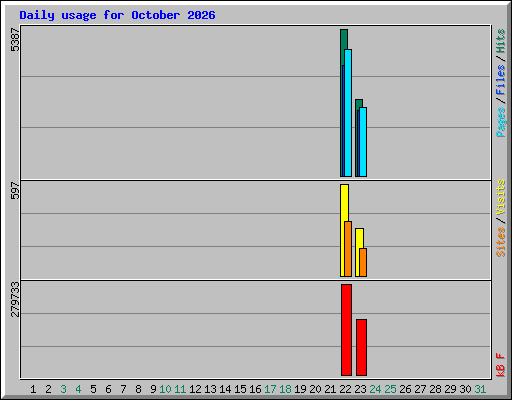512x400 pixels.
Task: Click day label 20 on the axis
Action: (x=315, y=389)
